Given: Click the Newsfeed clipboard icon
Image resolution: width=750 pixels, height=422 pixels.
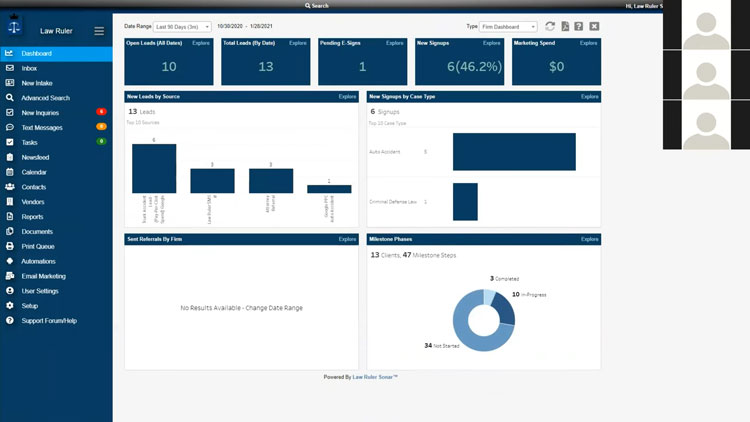Looking at the screenshot, I should [10, 157].
